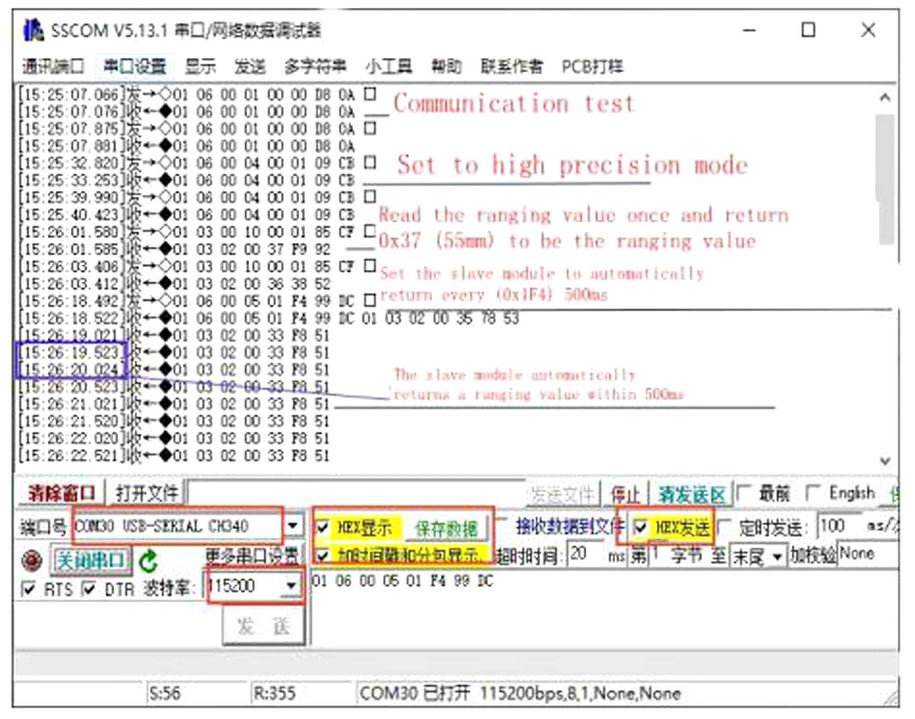Click the file path input field
Viewport: 915px width, 719px height.
click(356, 494)
